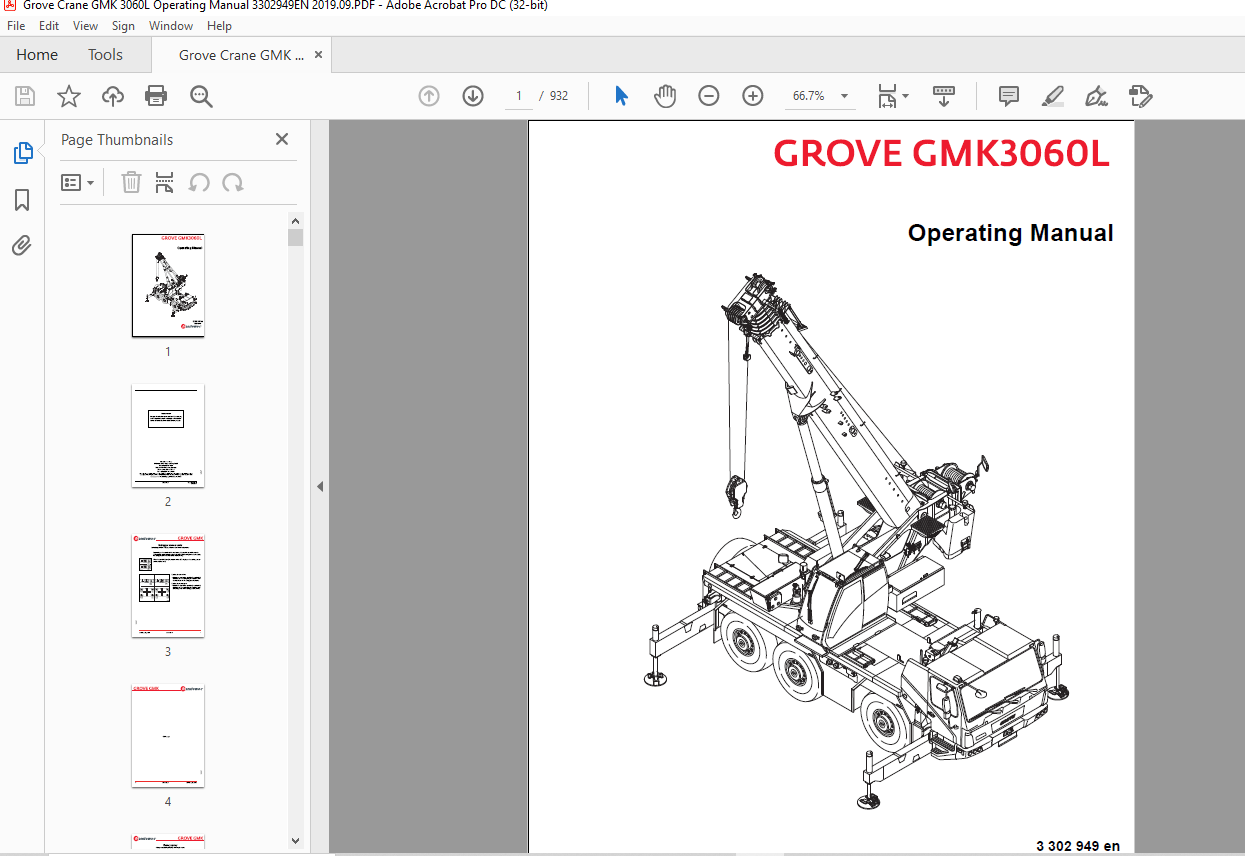Collapse the navigation pane arrow
The height and width of the screenshot is (856, 1245).
click(x=320, y=487)
